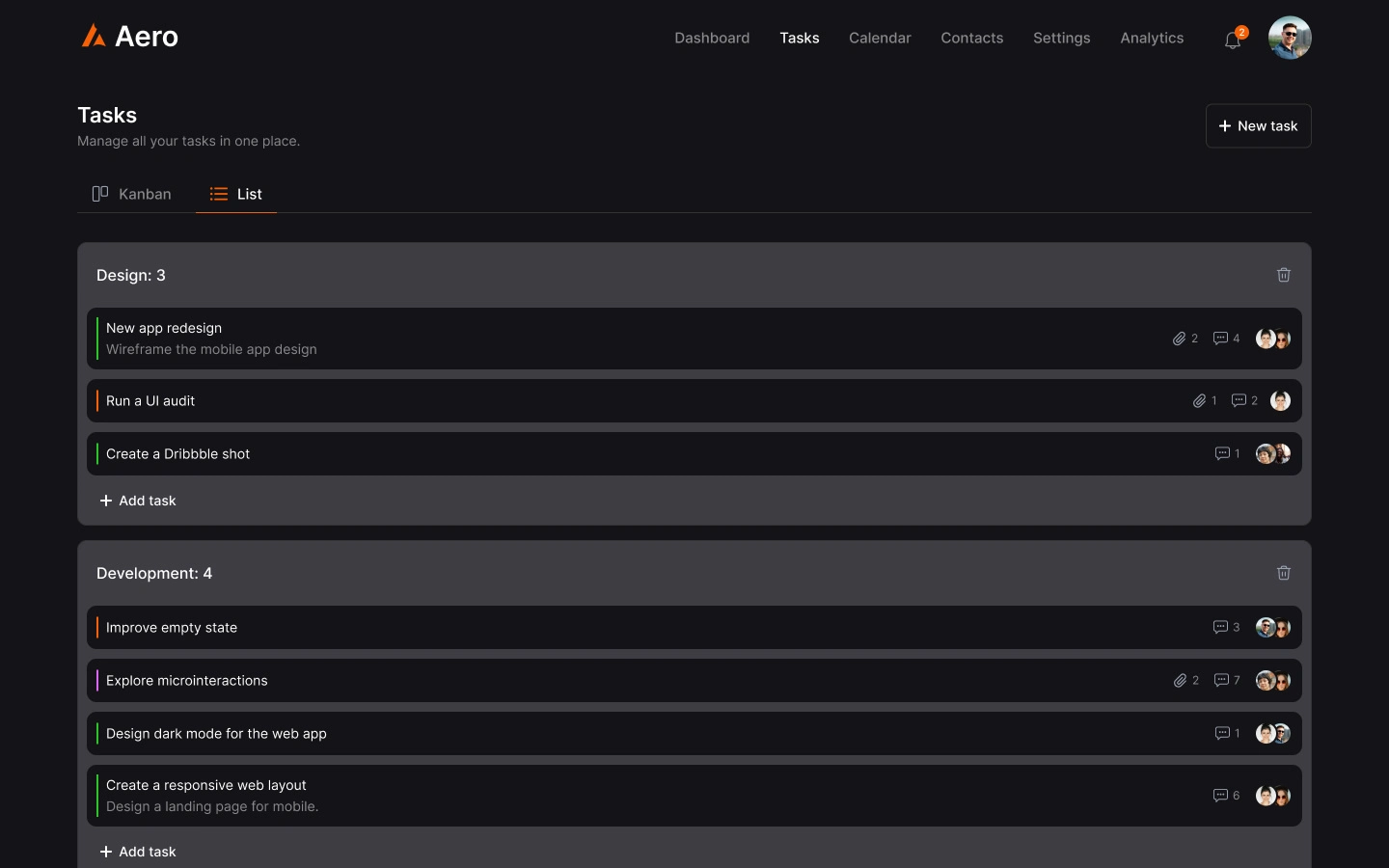The image size is (1389, 868).
Task: Open notifications from the bell icon
Action: [x=1232, y=40]
